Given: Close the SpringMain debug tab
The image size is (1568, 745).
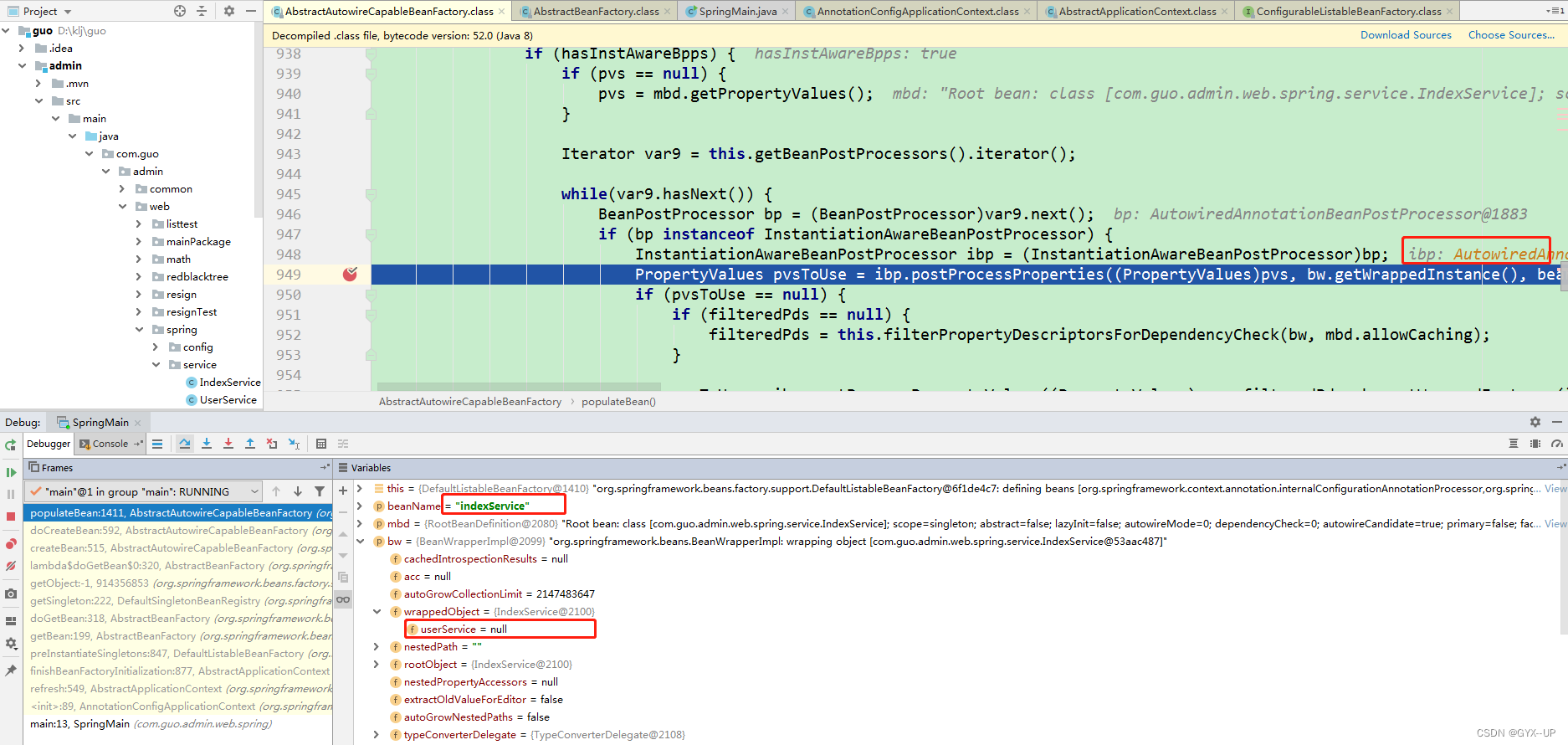Looking at the screenshot, I should [138, 423].
